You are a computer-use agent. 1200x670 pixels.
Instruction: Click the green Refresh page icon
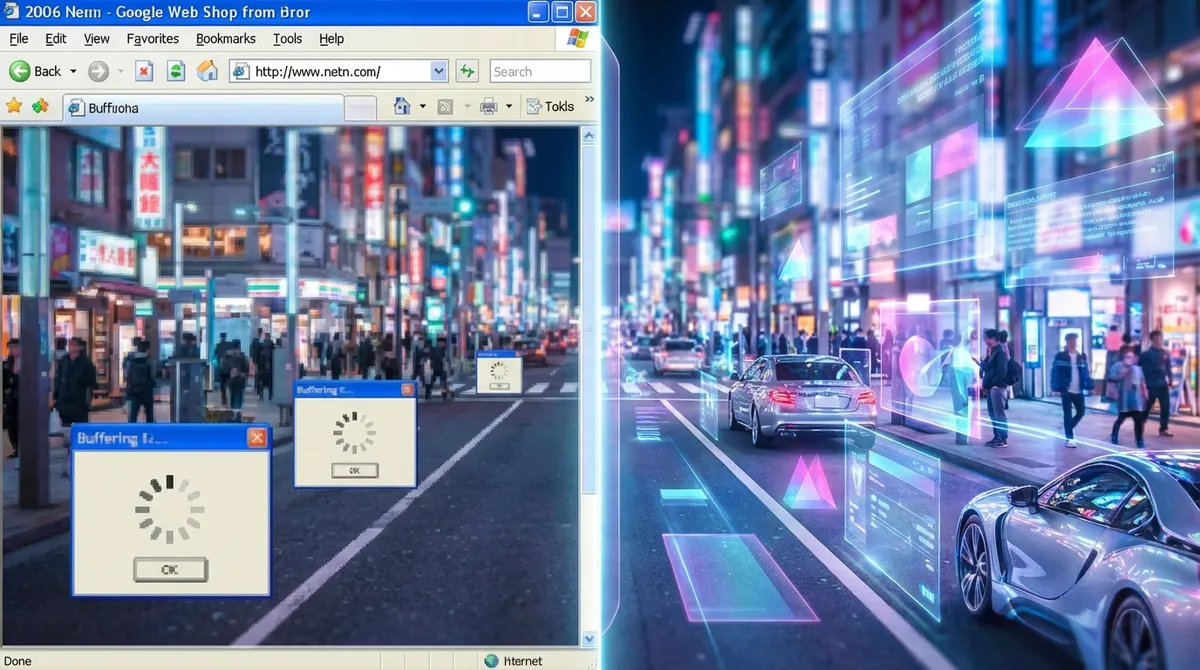click(x=176, y=71)
